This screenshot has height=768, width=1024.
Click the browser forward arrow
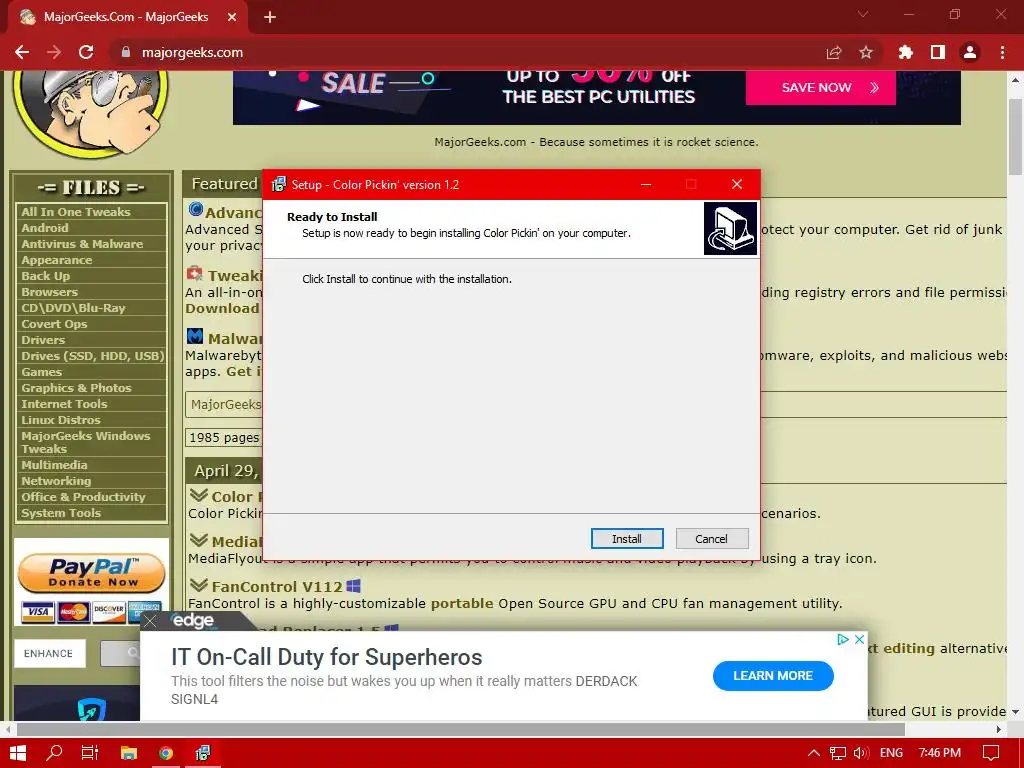[54, 52]
